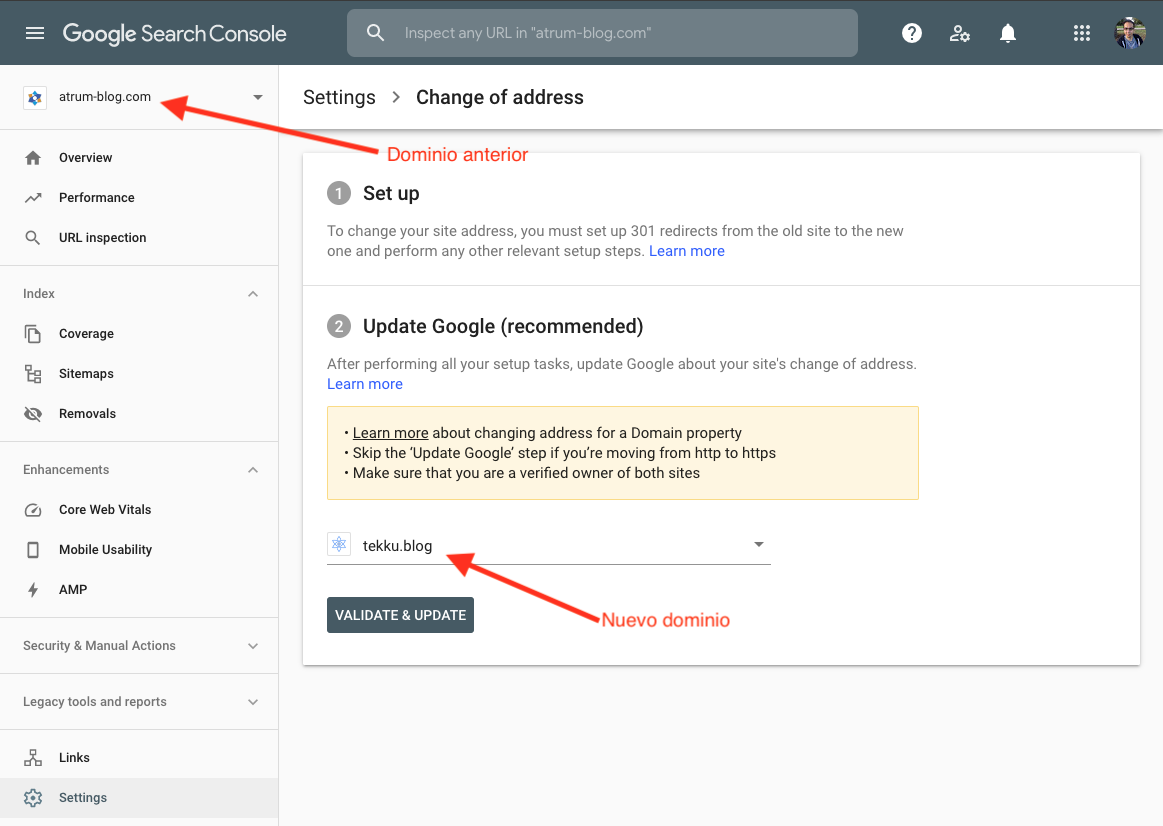Open the Learn more link under Set up

coord(687,251)
